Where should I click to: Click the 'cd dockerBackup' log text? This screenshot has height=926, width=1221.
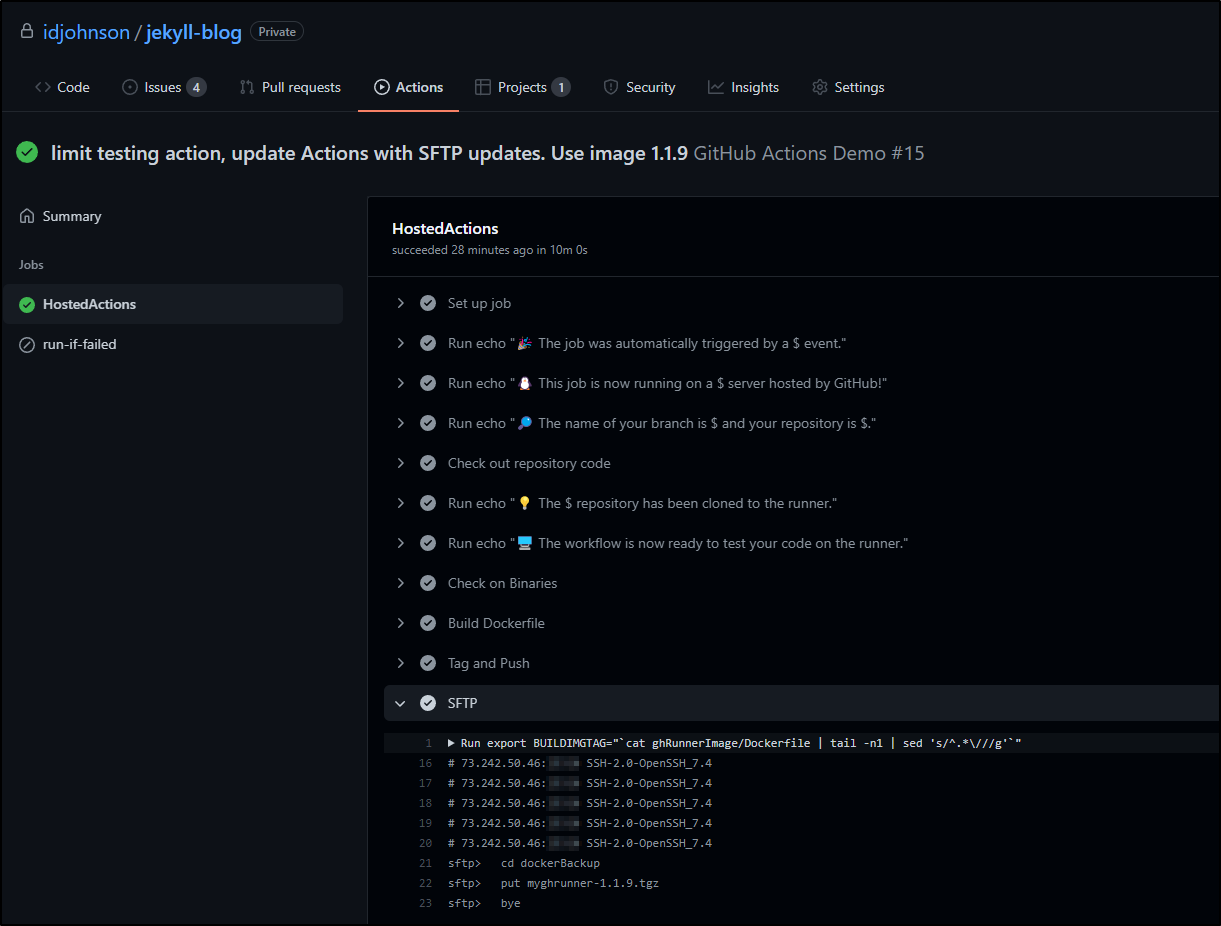[550, 863]
